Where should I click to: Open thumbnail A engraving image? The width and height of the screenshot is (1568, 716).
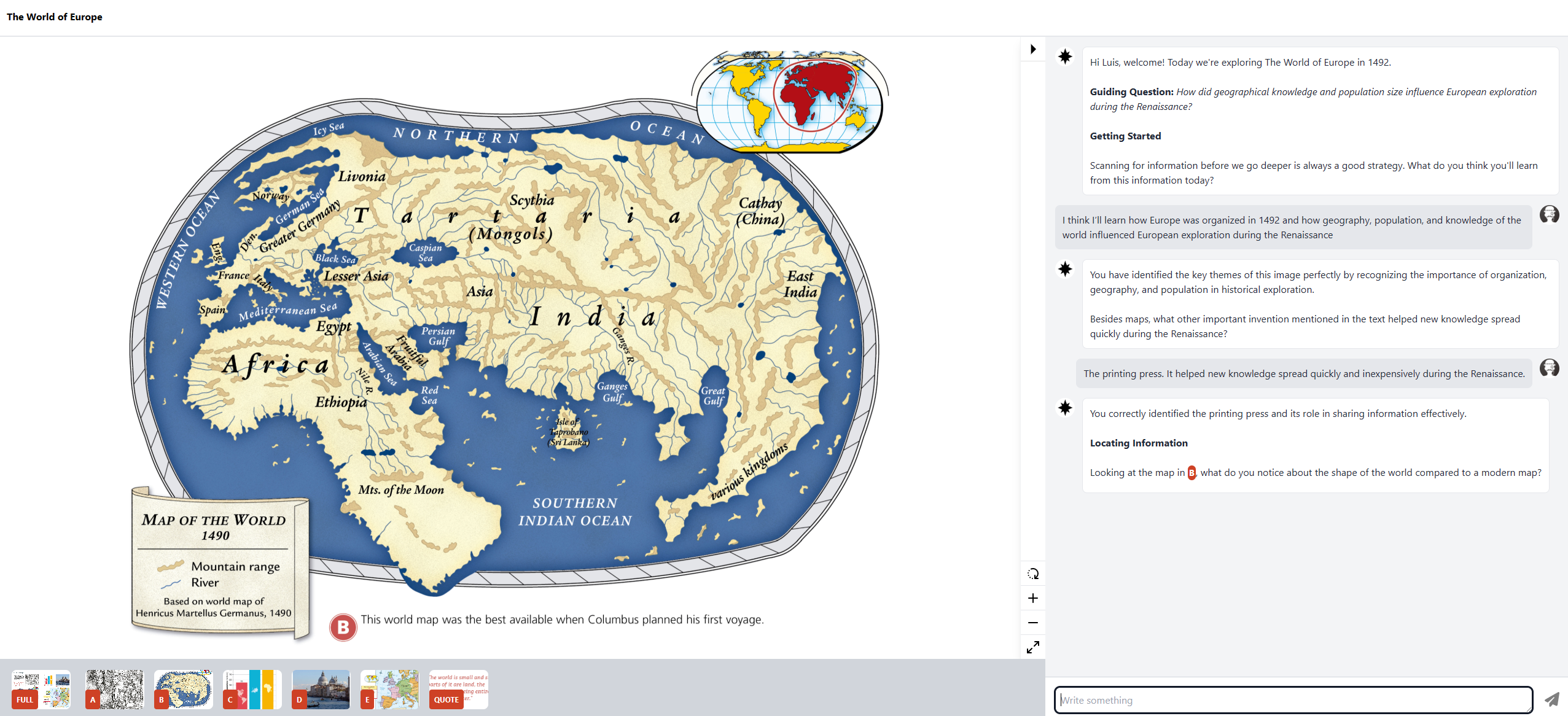click(114, 690)
